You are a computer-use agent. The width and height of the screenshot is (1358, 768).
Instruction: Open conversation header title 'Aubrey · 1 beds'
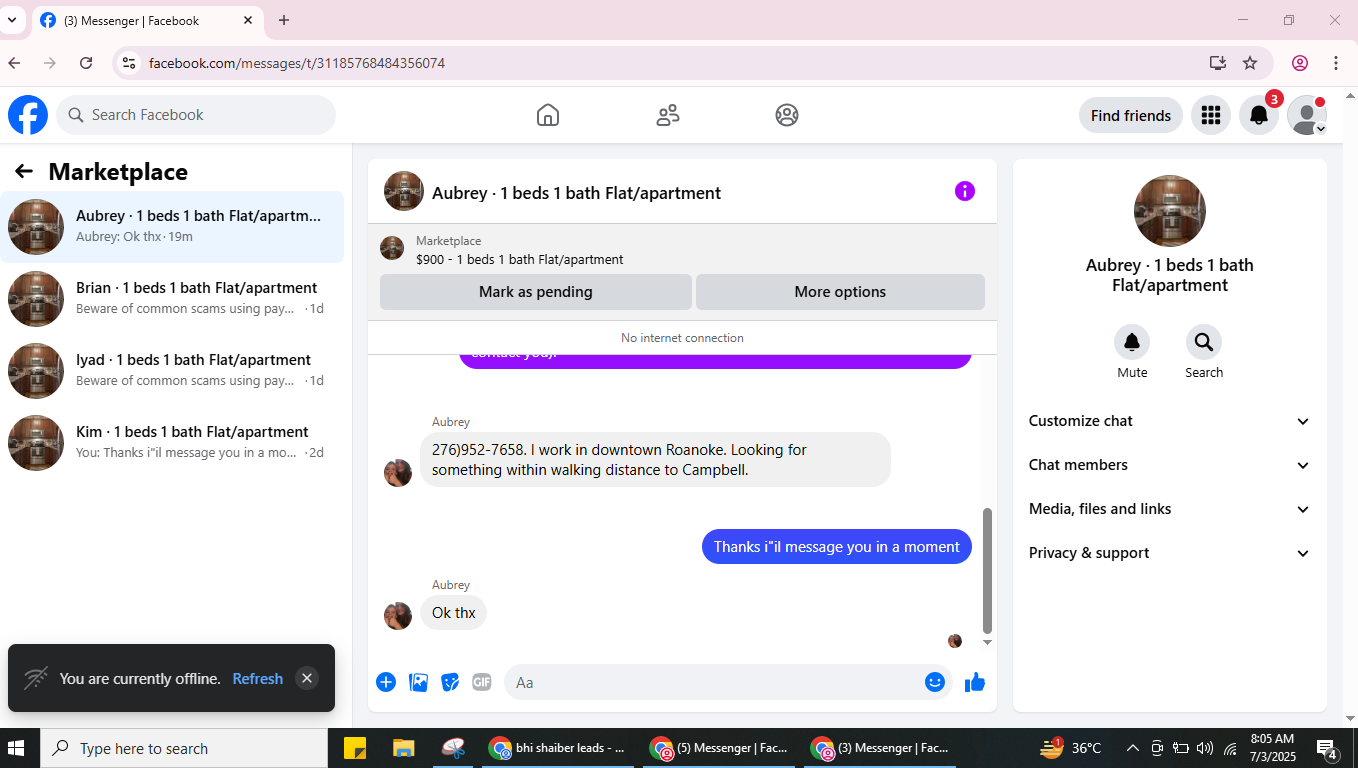pyautogui.click(x=576, y=193)
